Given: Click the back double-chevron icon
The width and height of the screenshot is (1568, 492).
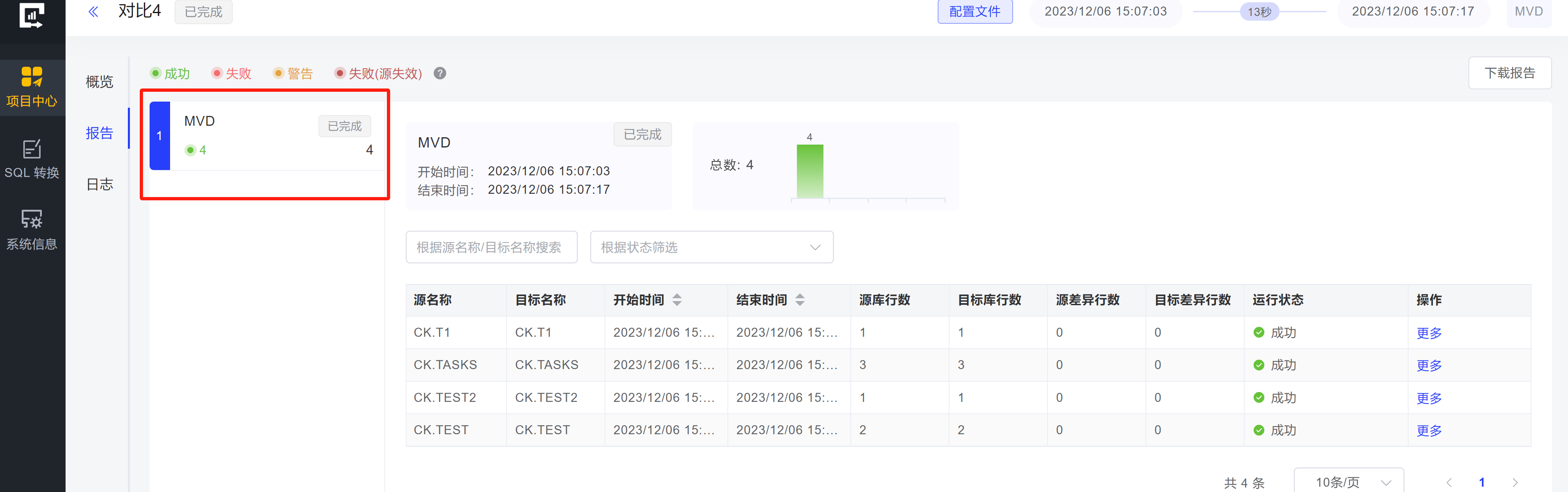Looking at the screenshot, I should coord(93,11).
